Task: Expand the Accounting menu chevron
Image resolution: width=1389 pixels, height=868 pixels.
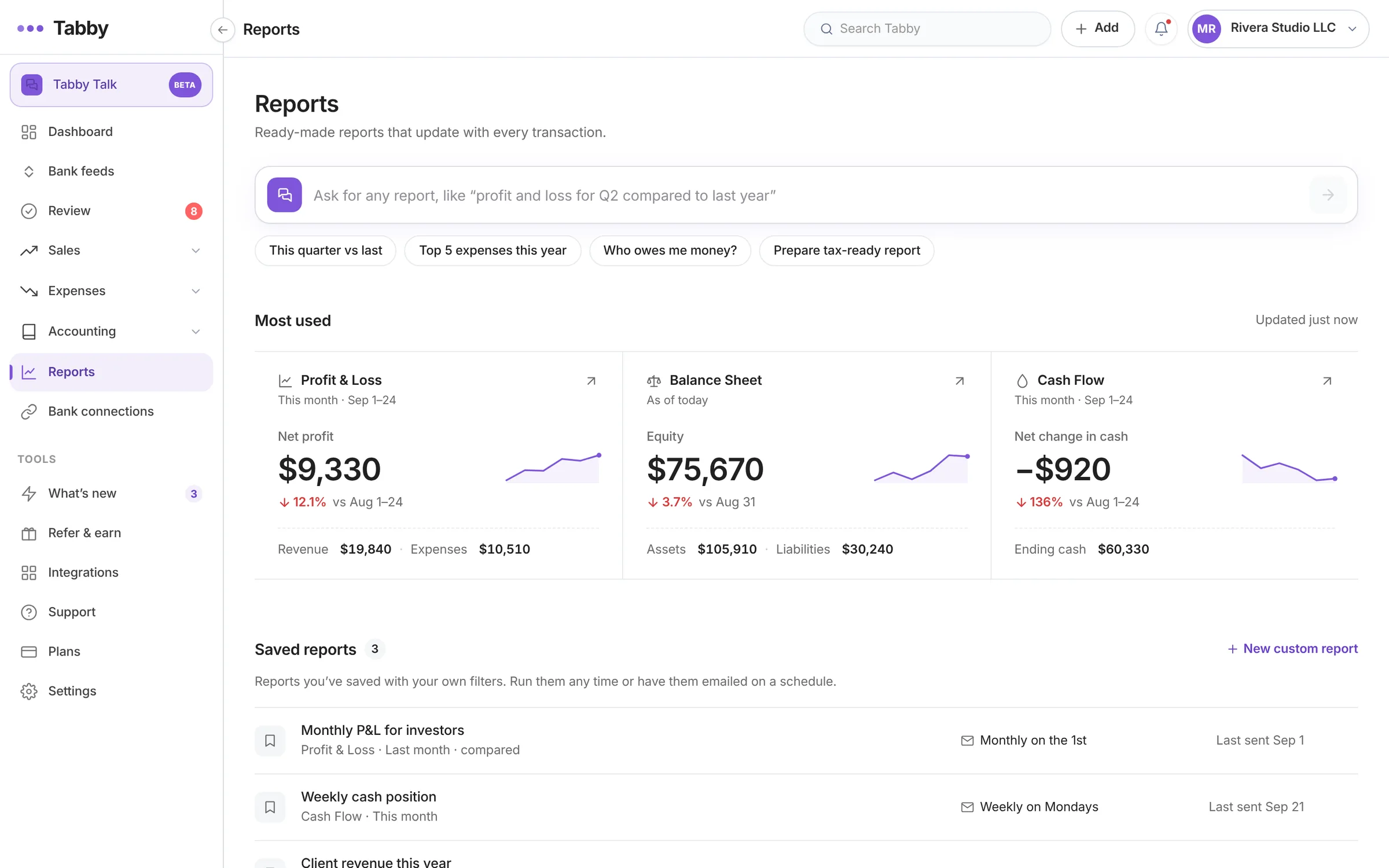Action: pos(196,332)
